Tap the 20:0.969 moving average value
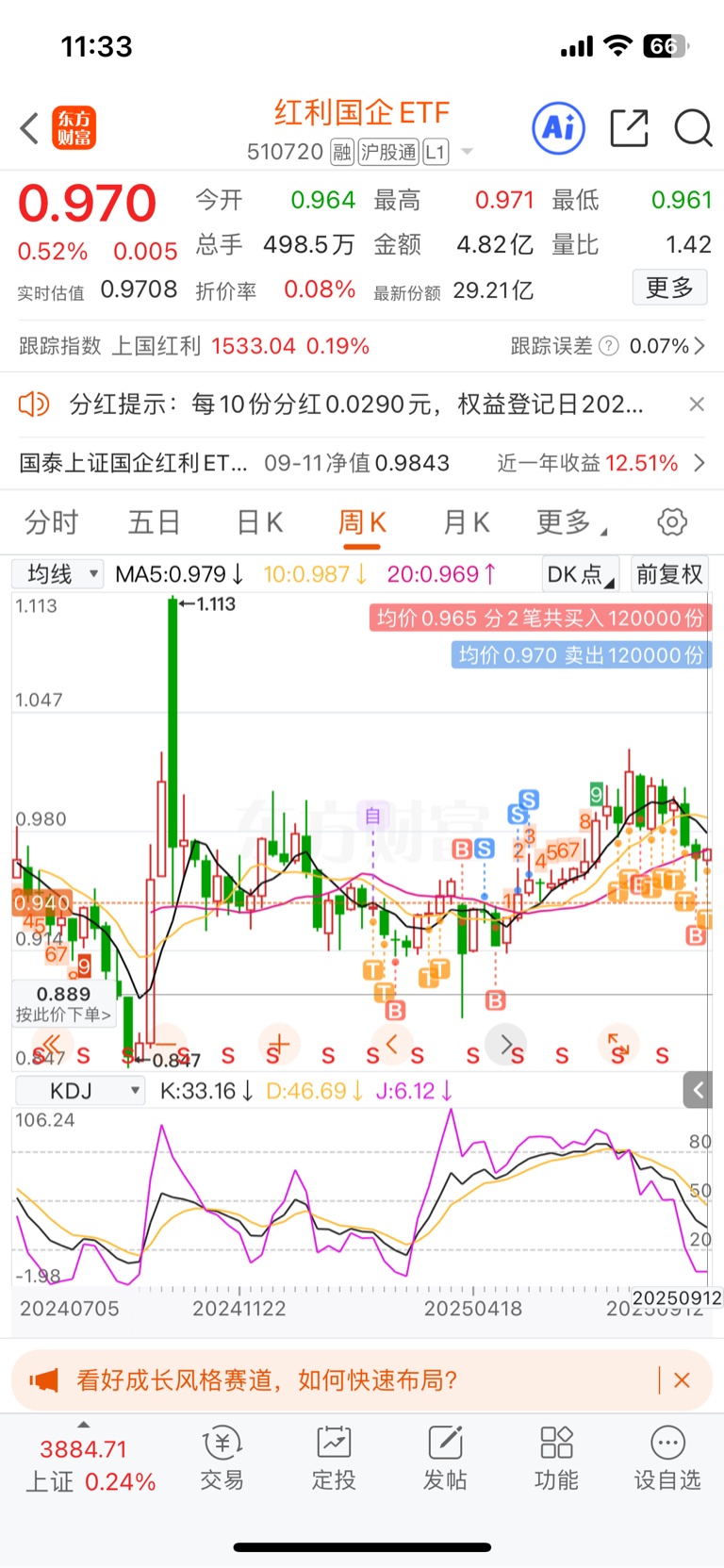724x1568 pixels. [441, 573]
